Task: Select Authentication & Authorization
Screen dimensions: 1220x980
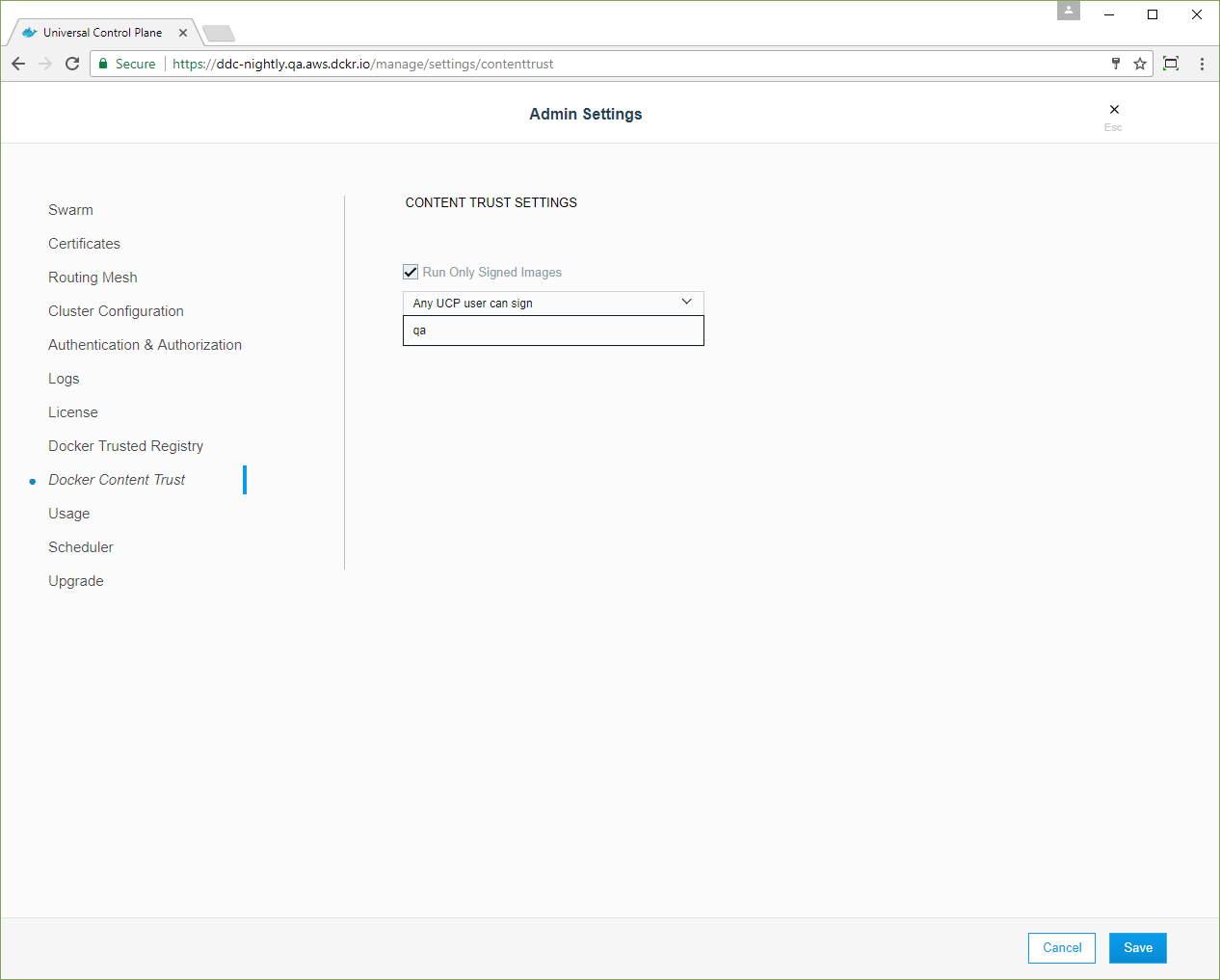Action: coord(145,345)
